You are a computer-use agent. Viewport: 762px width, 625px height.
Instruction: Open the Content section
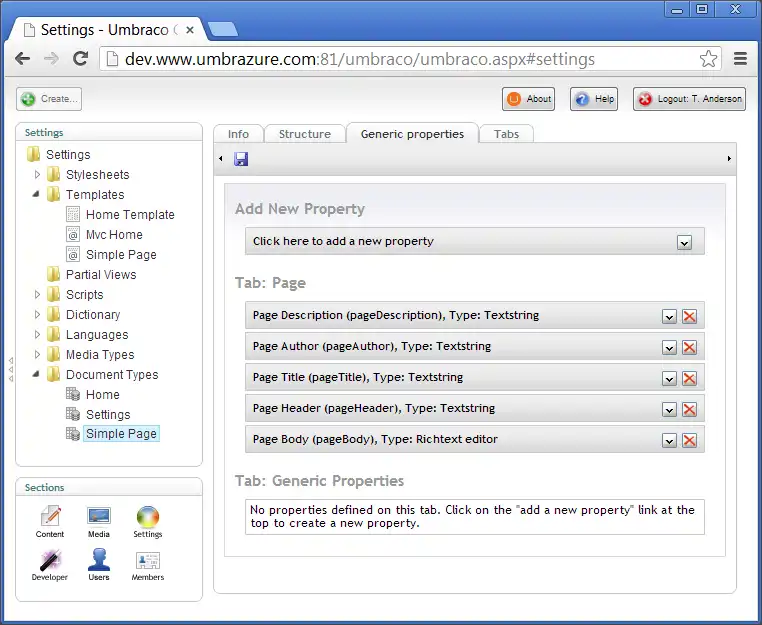click(50, 521)
